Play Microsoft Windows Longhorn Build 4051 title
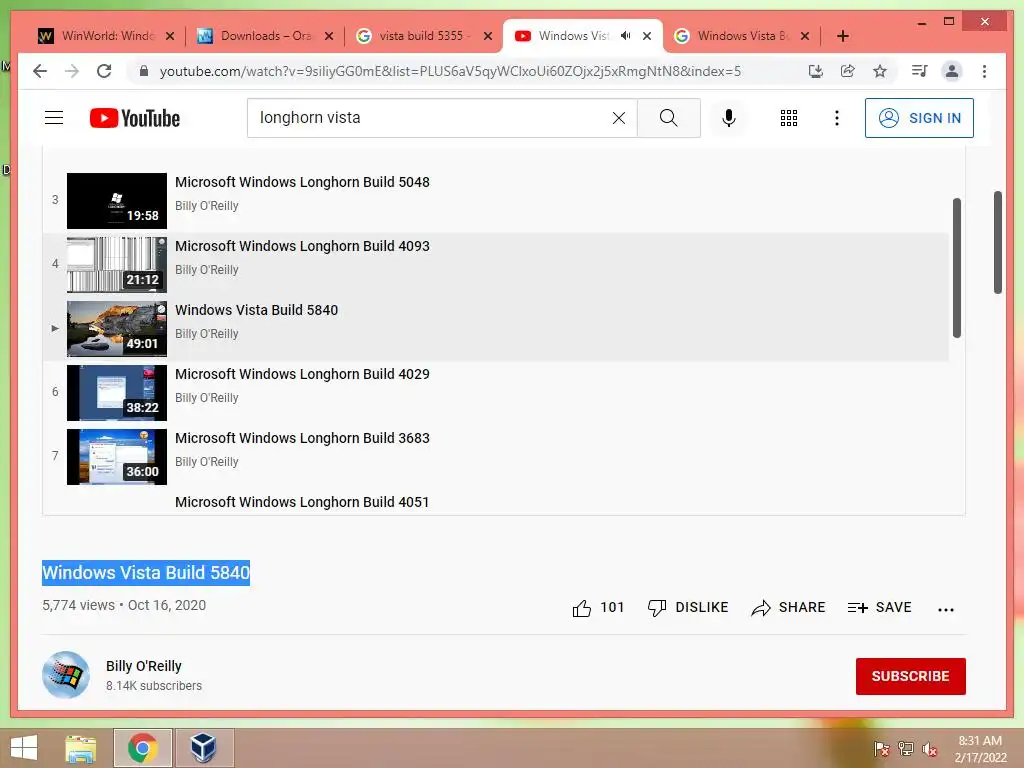This screenshot has width=1024, height=768. pyautogui.click(x=302, y=502)
